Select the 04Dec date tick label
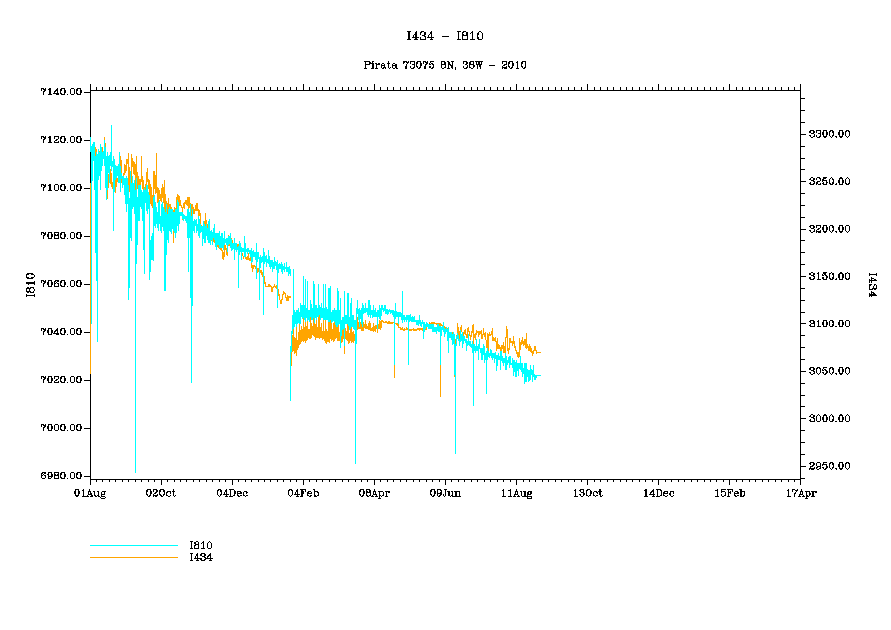Screen dimensions: 891x630 point(232,493)
